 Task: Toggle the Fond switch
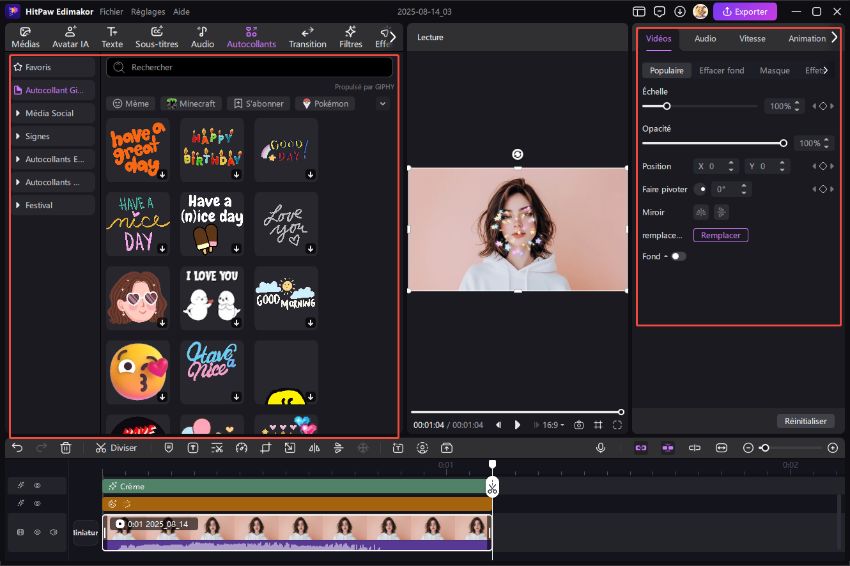(x=678, y=256)
